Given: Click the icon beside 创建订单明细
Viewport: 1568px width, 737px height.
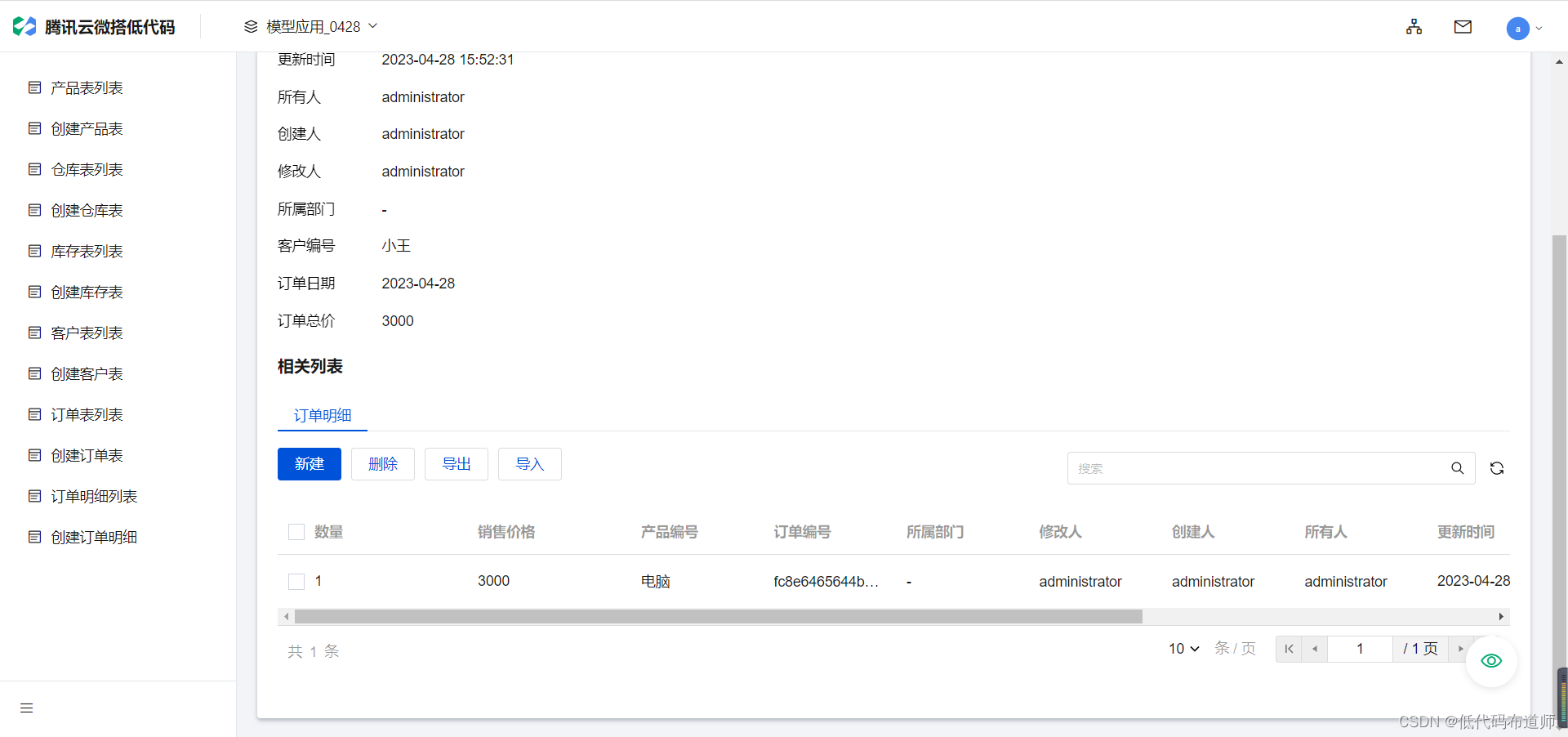Looking at the screenshot, I should coord(34,537).
